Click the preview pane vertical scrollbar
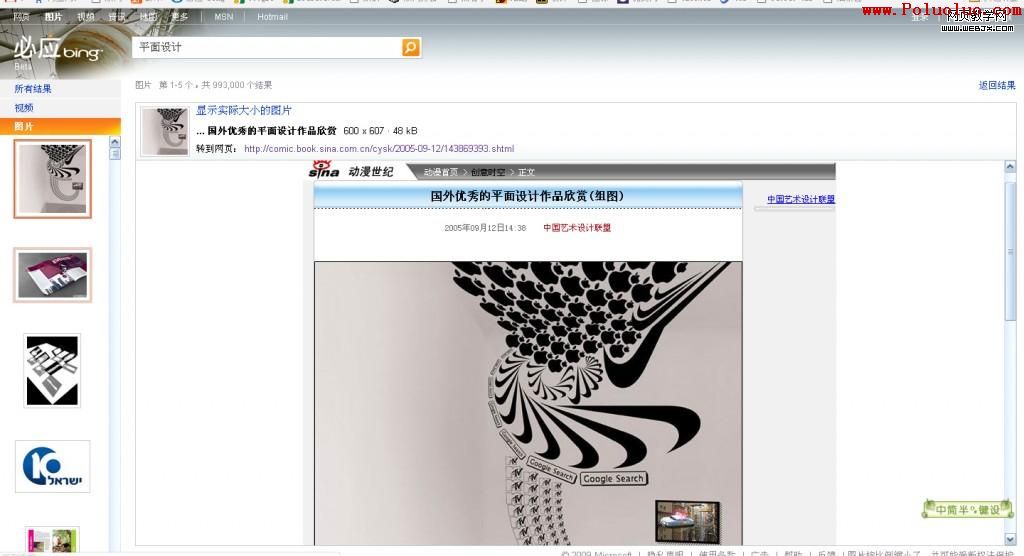This screenshot has height=556, width=1024. 1009,300
